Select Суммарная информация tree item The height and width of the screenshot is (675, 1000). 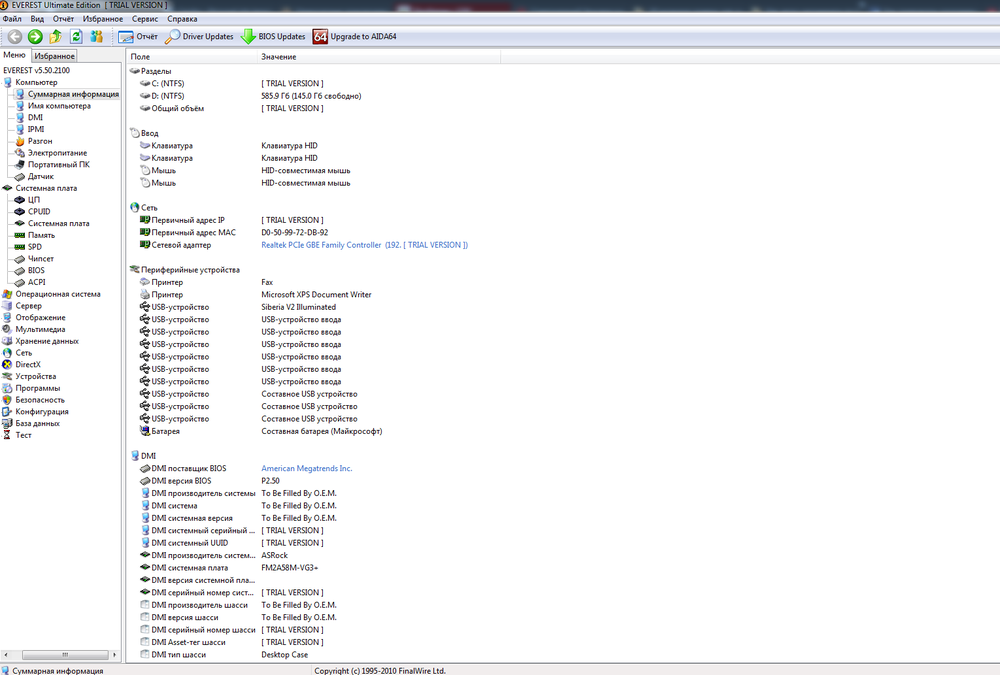pos(73,94)
